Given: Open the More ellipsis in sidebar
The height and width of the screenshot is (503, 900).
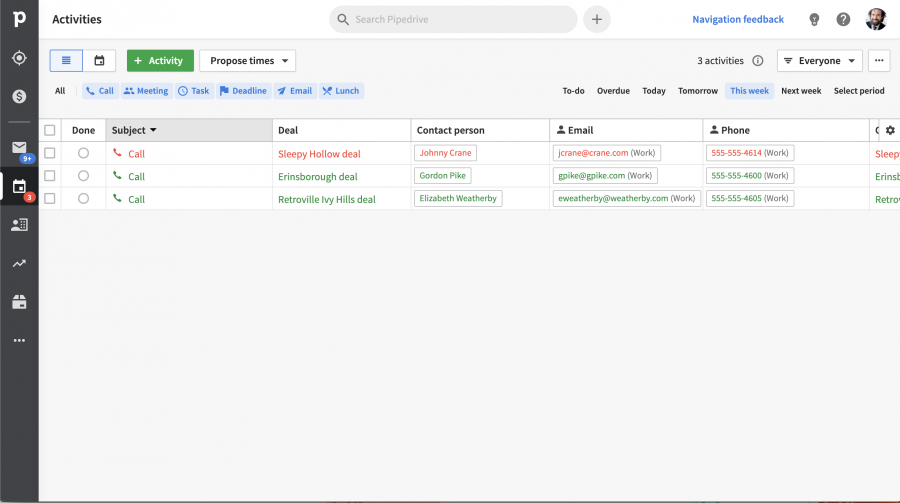Looking at the screenshot, I should click(19, 341).
